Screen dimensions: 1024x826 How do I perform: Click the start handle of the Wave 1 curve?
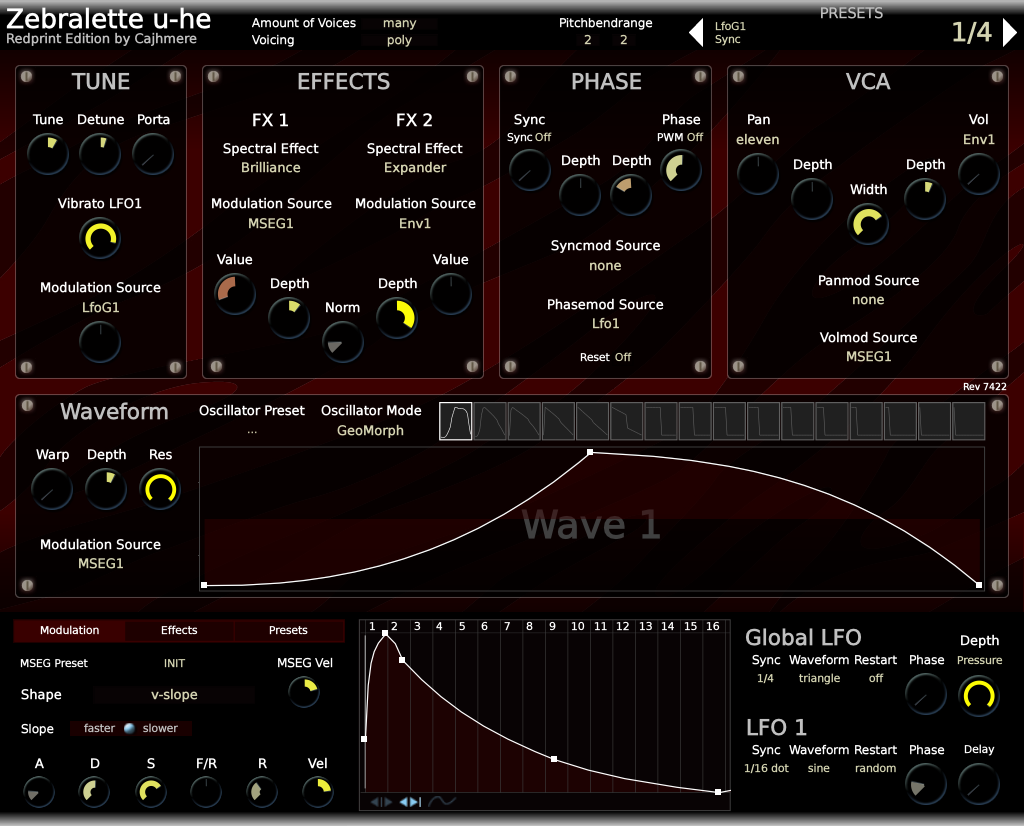click(204, 585)
